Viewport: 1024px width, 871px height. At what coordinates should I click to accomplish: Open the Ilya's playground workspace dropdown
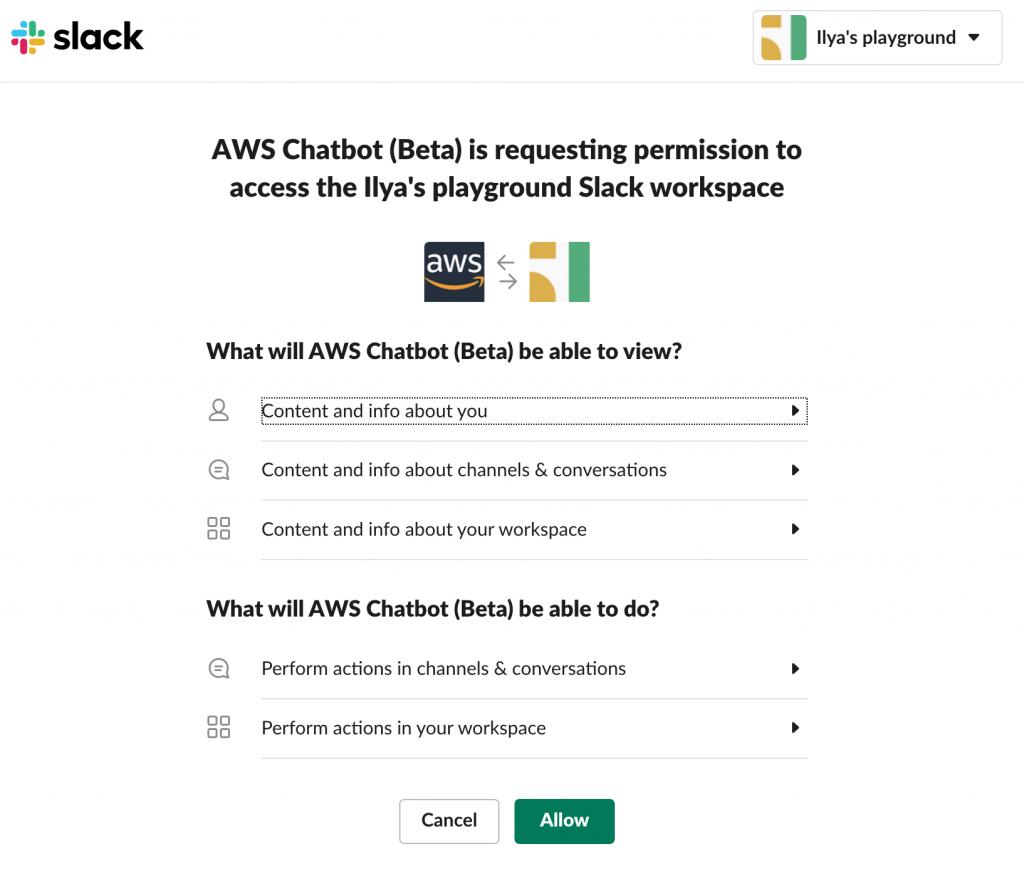tap(876, 37)
